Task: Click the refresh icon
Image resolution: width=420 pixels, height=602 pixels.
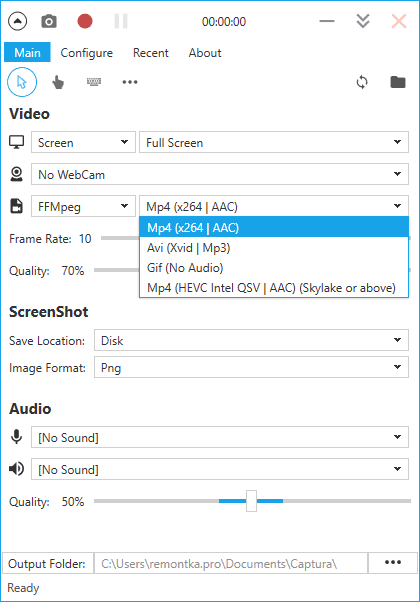Action: point(362,82)
